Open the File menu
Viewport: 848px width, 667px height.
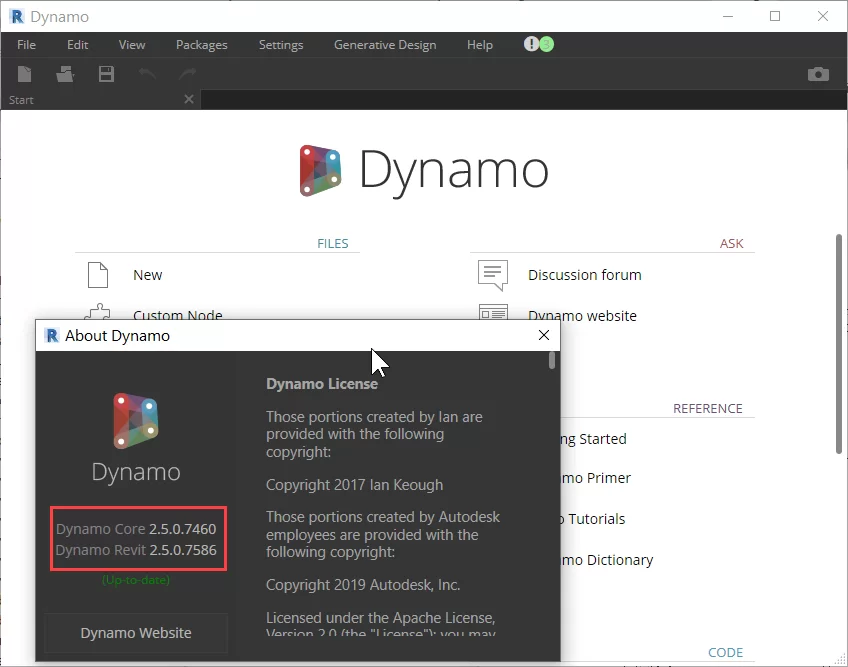click(26, 45)
